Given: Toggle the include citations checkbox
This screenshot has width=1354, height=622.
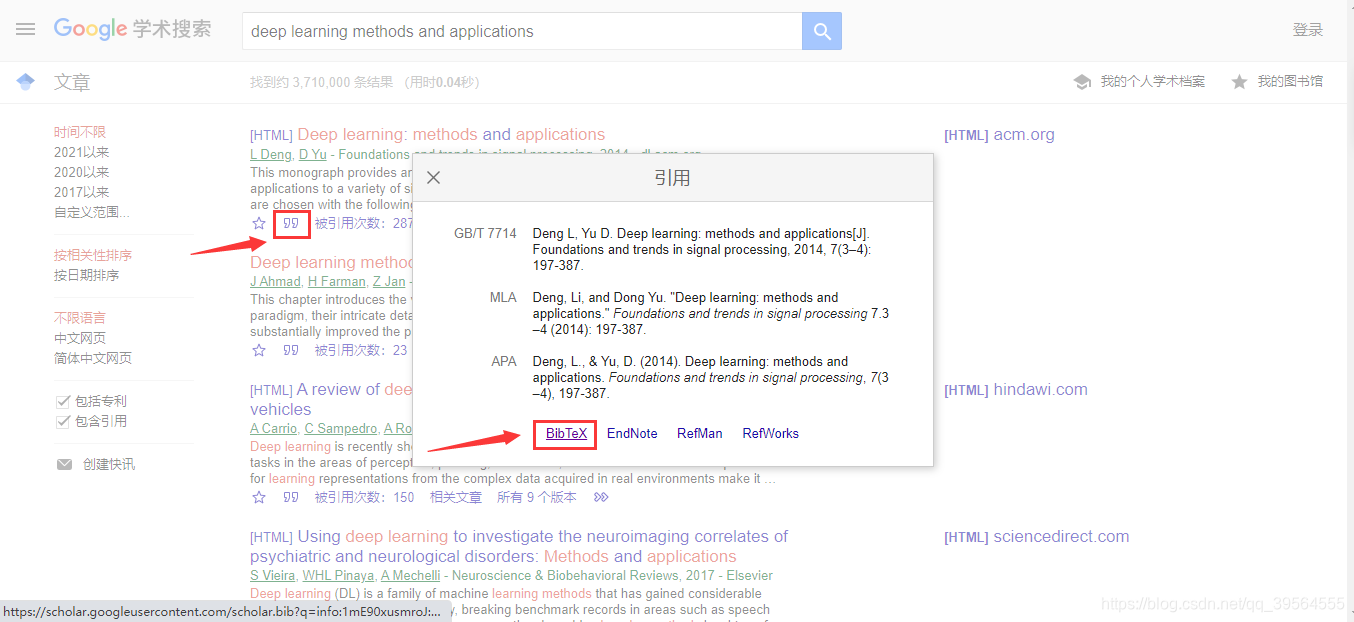Looking at the screenshot, I should [x=63, y=421].
